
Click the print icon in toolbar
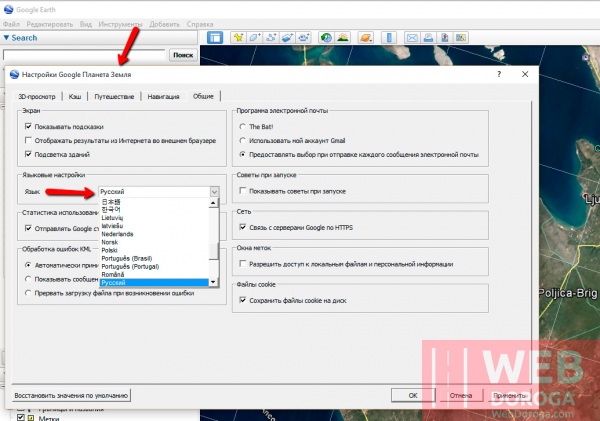429,38
